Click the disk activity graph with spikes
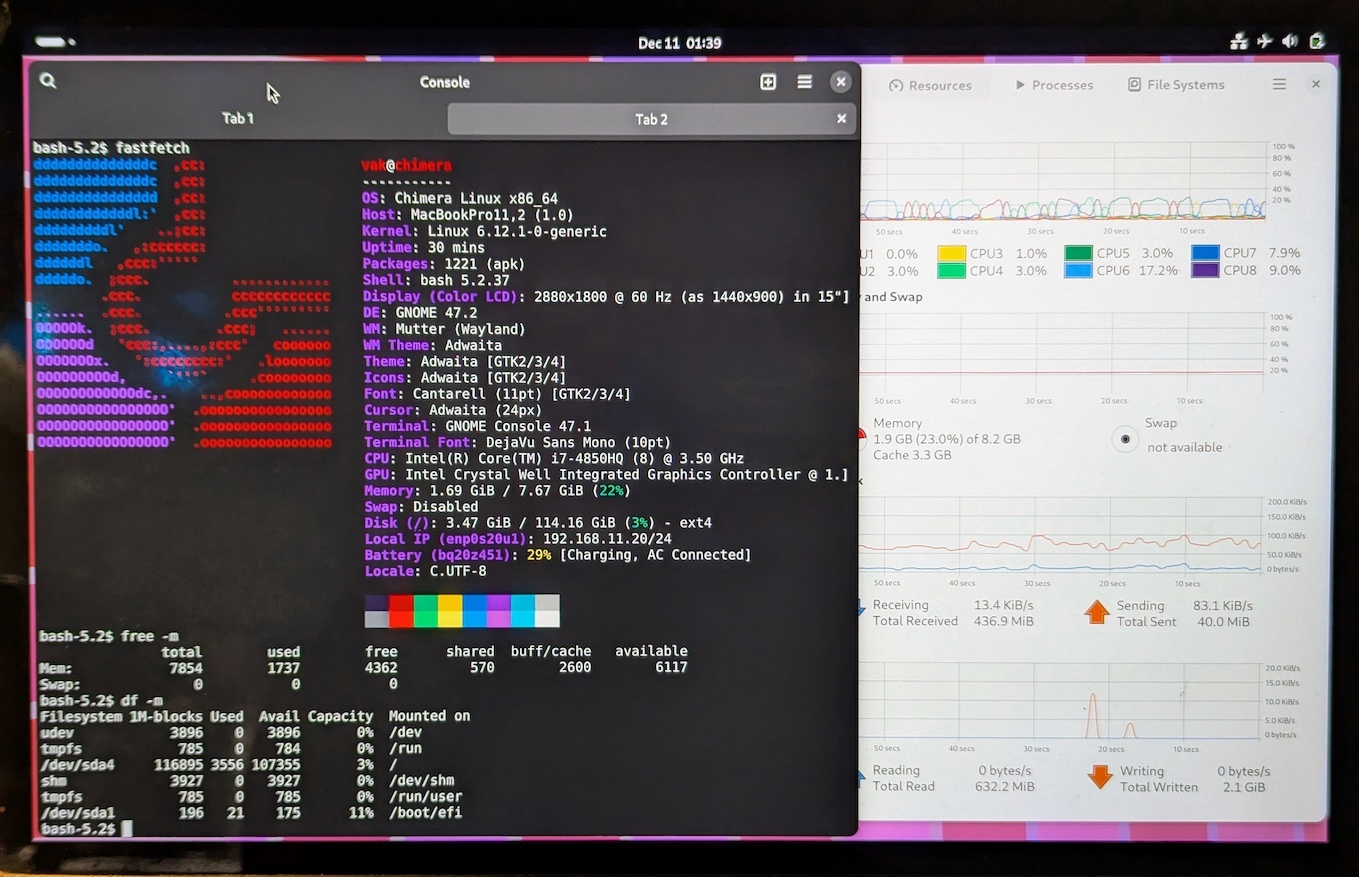This screenshot has width=1359, height=877. click(1062, 702)
